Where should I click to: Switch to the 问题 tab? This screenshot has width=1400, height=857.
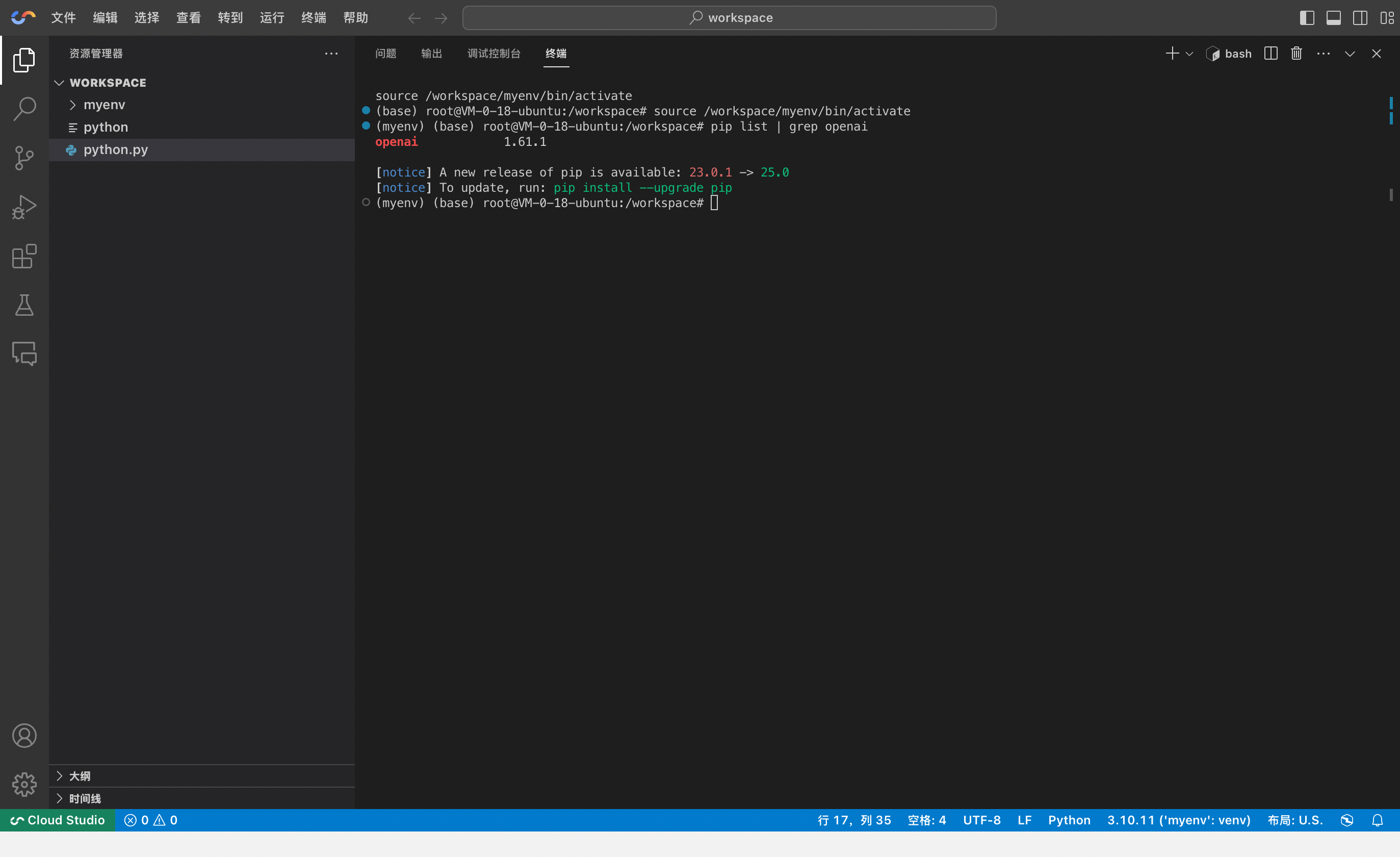[x=386, y=54]
